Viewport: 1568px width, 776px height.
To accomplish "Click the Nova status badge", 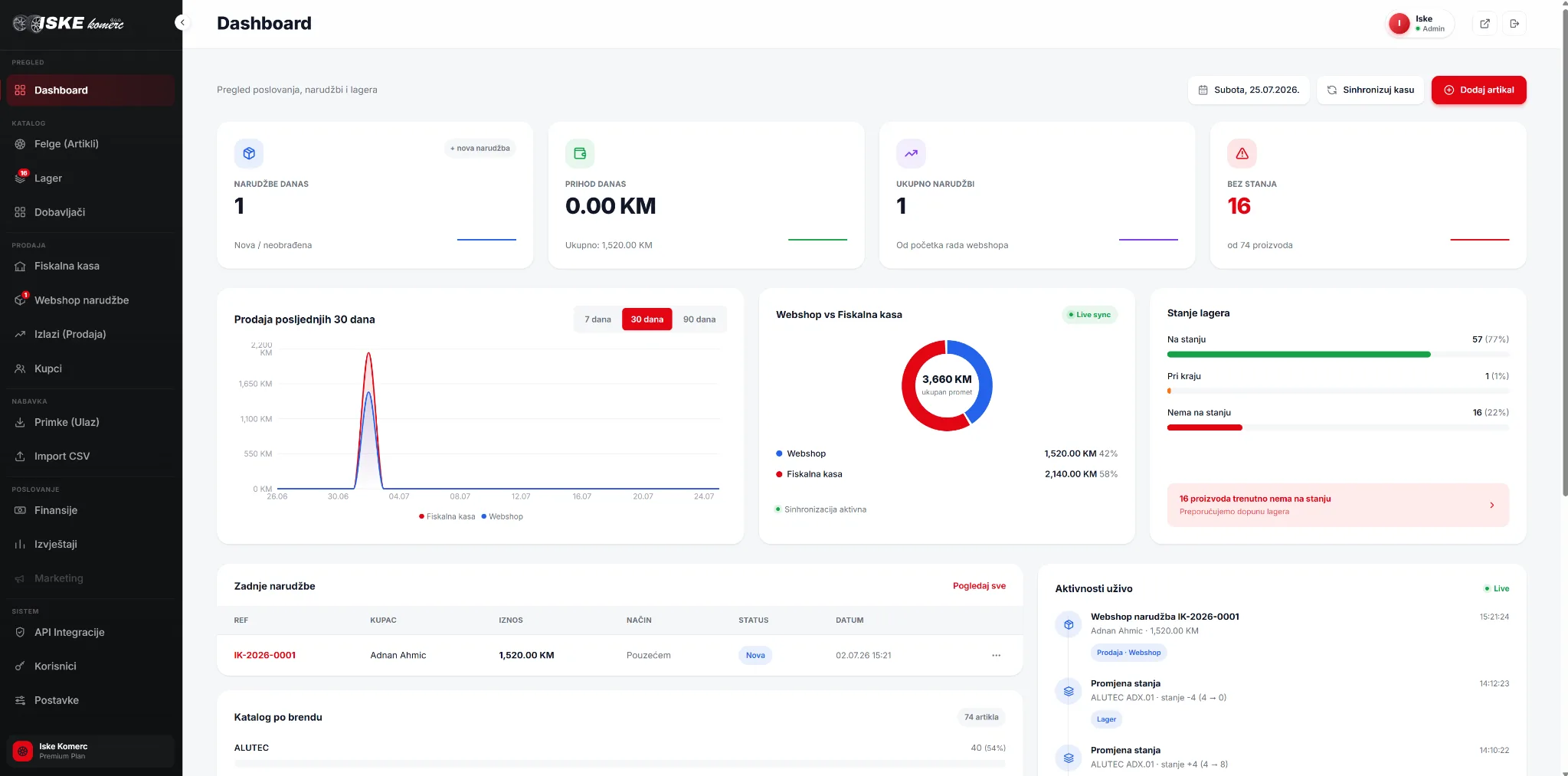I will coord(755,655).
